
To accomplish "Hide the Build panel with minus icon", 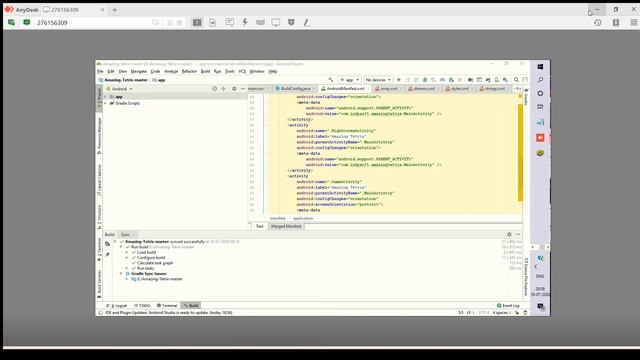I will [518, 234].
